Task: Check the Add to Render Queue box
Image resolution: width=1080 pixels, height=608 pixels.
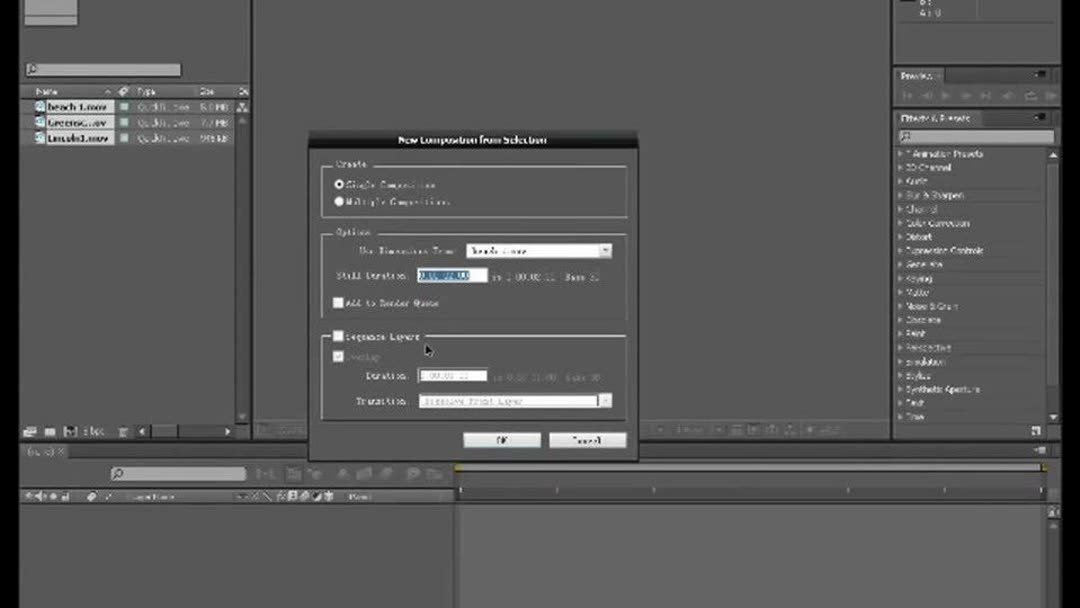Action: click(x=338, y=301)
